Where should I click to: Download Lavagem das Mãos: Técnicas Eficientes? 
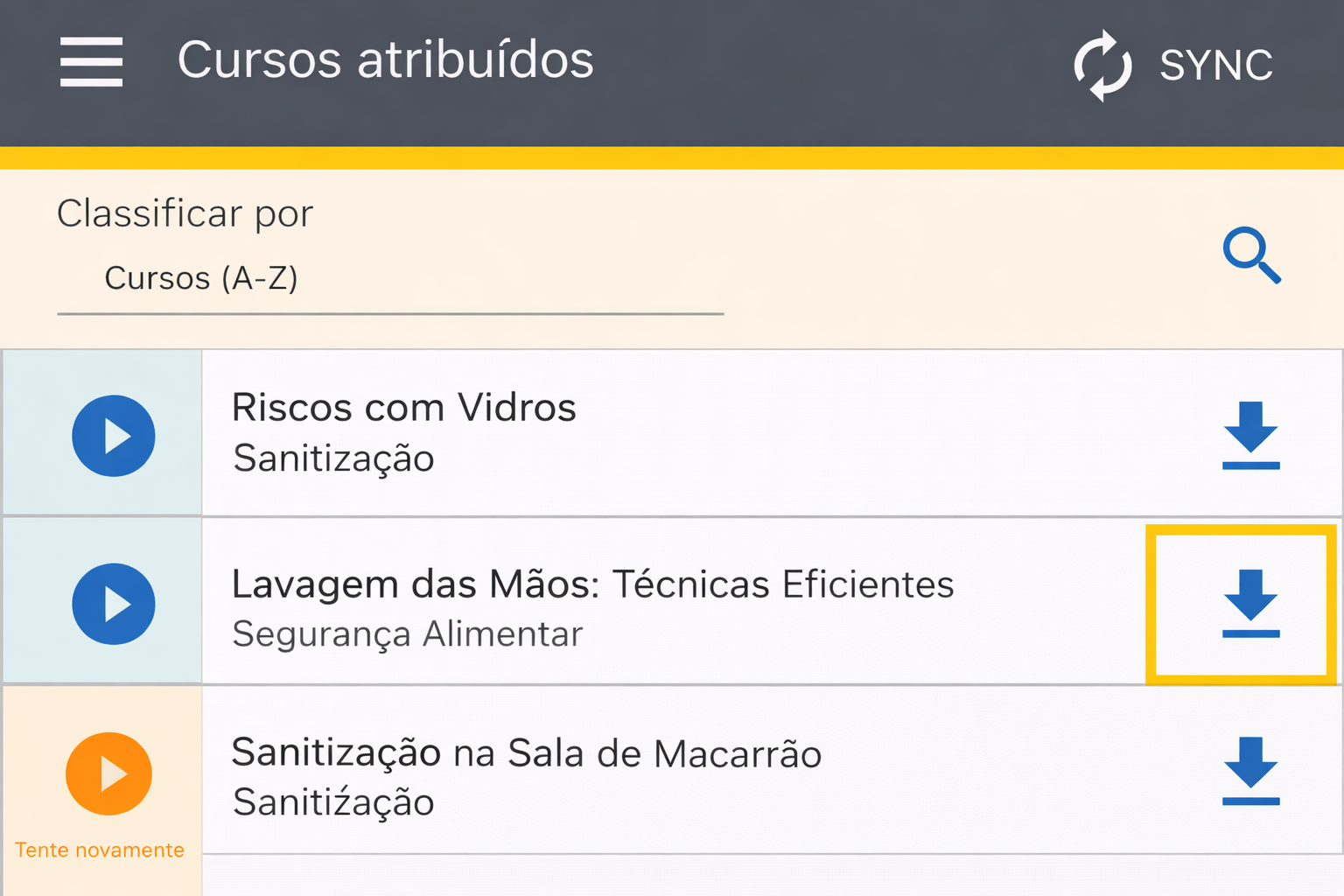pos(1250,604)
